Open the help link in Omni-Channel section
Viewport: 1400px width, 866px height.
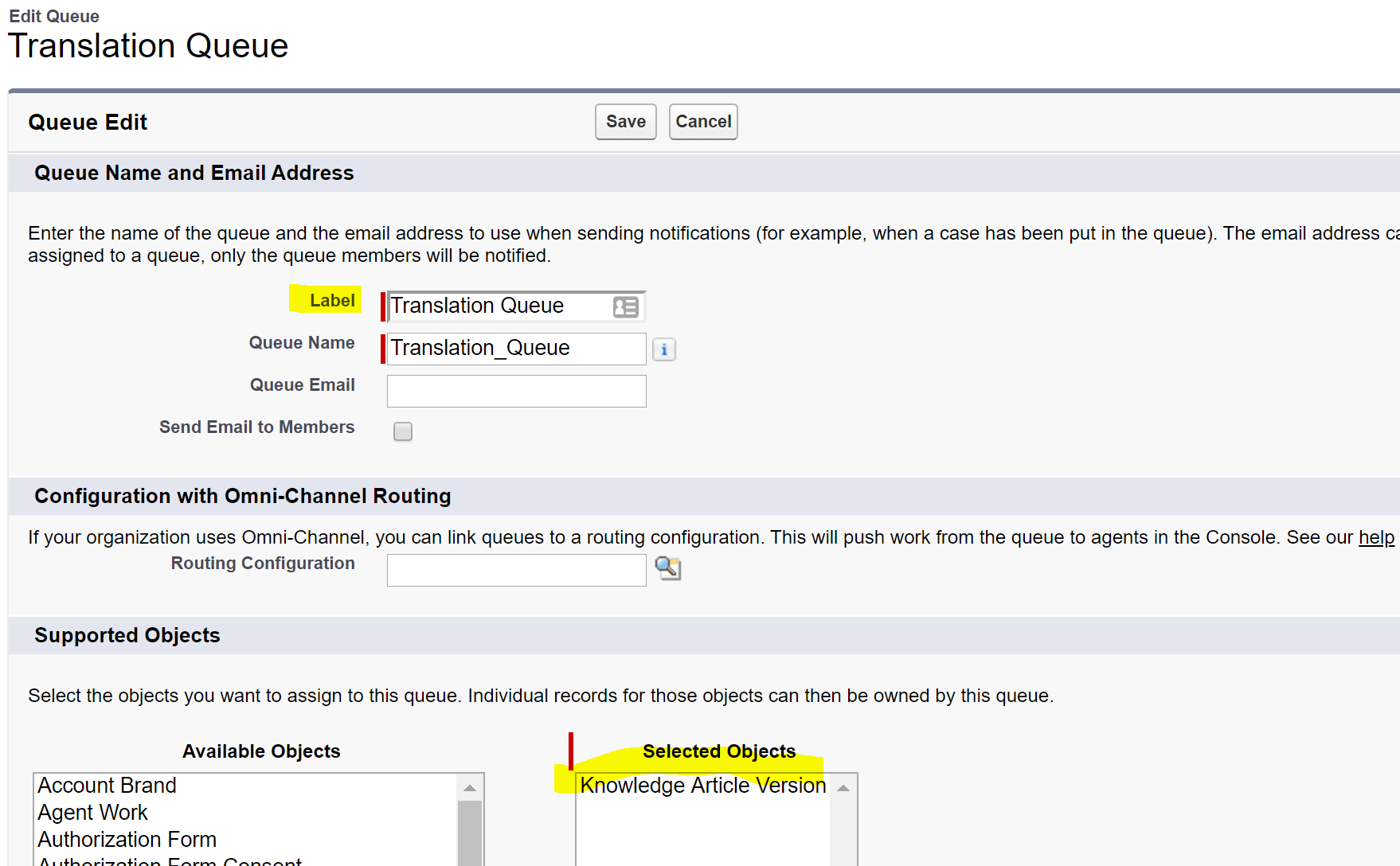[1376, 537]
